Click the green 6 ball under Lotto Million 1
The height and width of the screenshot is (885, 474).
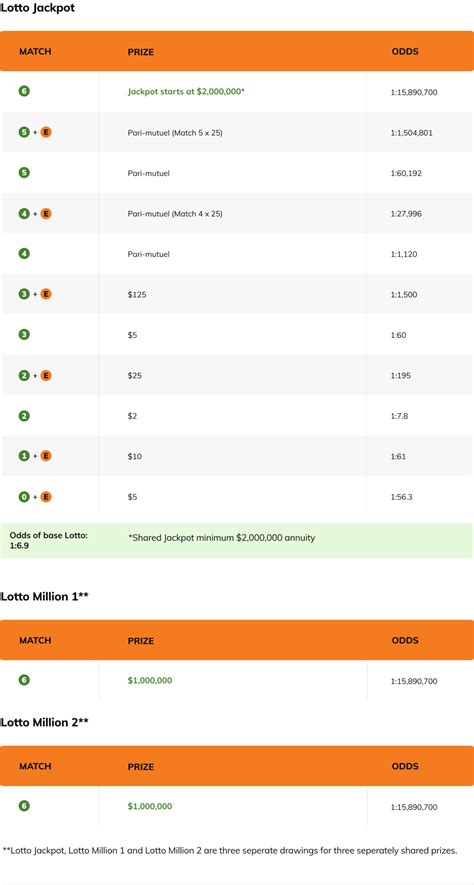point(24,680)
